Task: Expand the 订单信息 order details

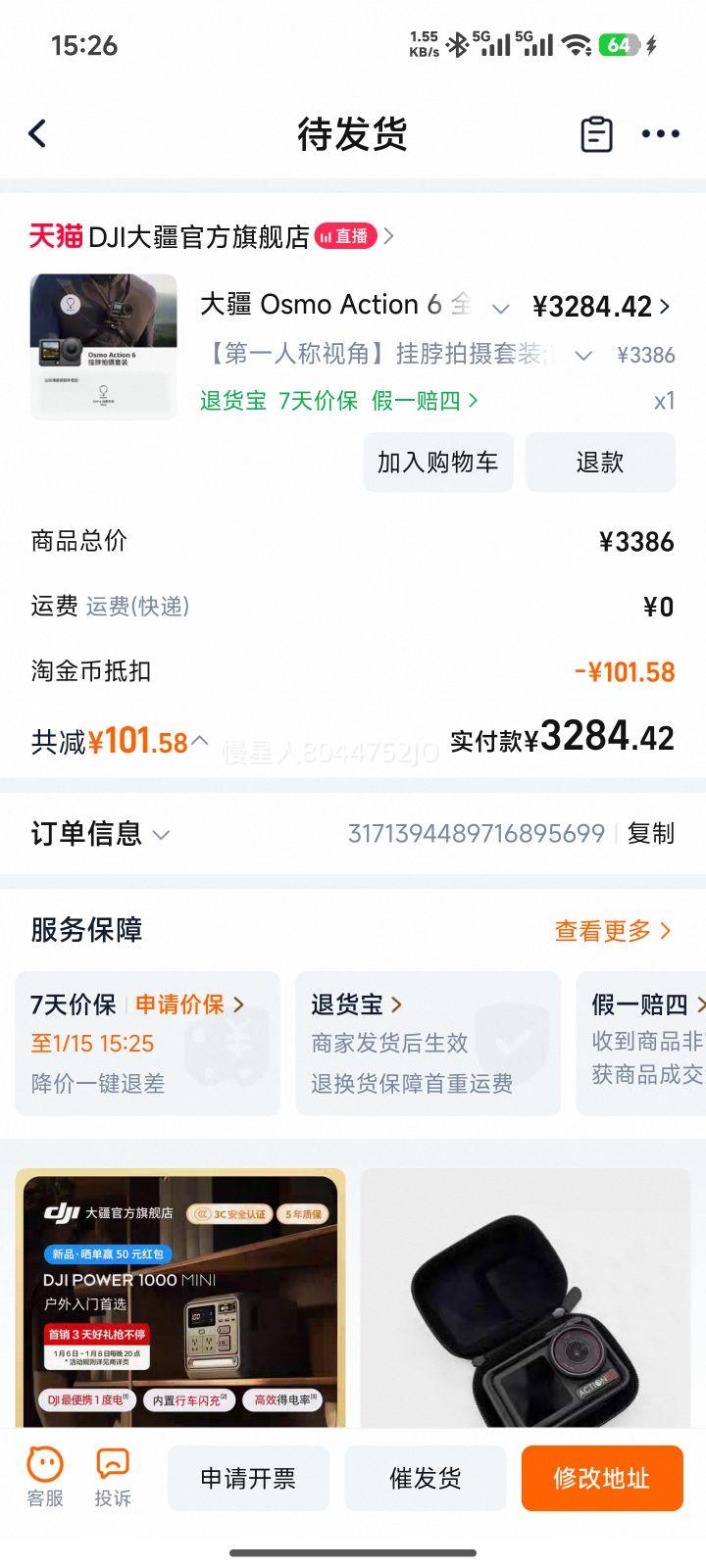Action: [162, 834]
